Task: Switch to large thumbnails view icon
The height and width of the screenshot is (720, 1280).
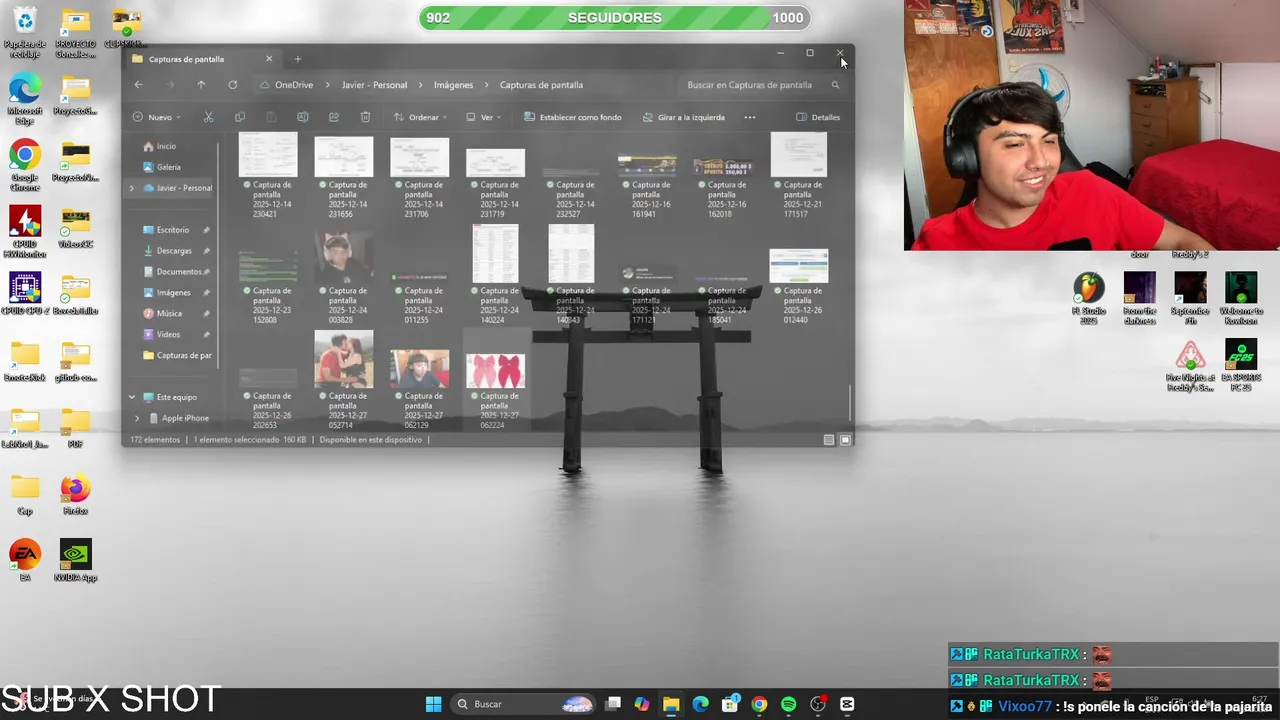Action: point(845,440)
